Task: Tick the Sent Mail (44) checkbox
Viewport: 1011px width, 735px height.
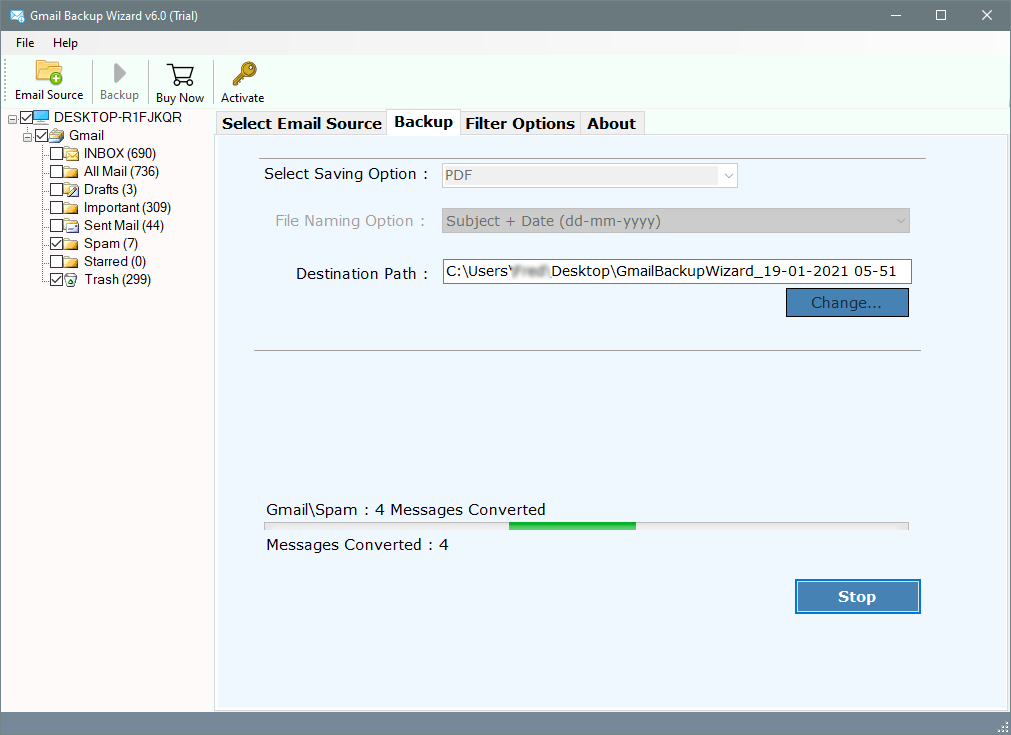Action: point(57,226)
